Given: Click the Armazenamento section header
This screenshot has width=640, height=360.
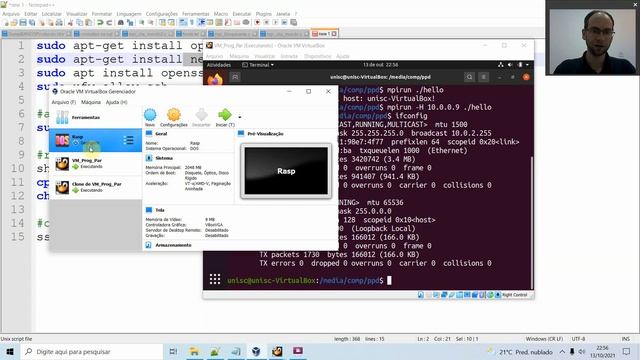Looking at the screenshot, I should pyautogui.click(x=173, y=245).
